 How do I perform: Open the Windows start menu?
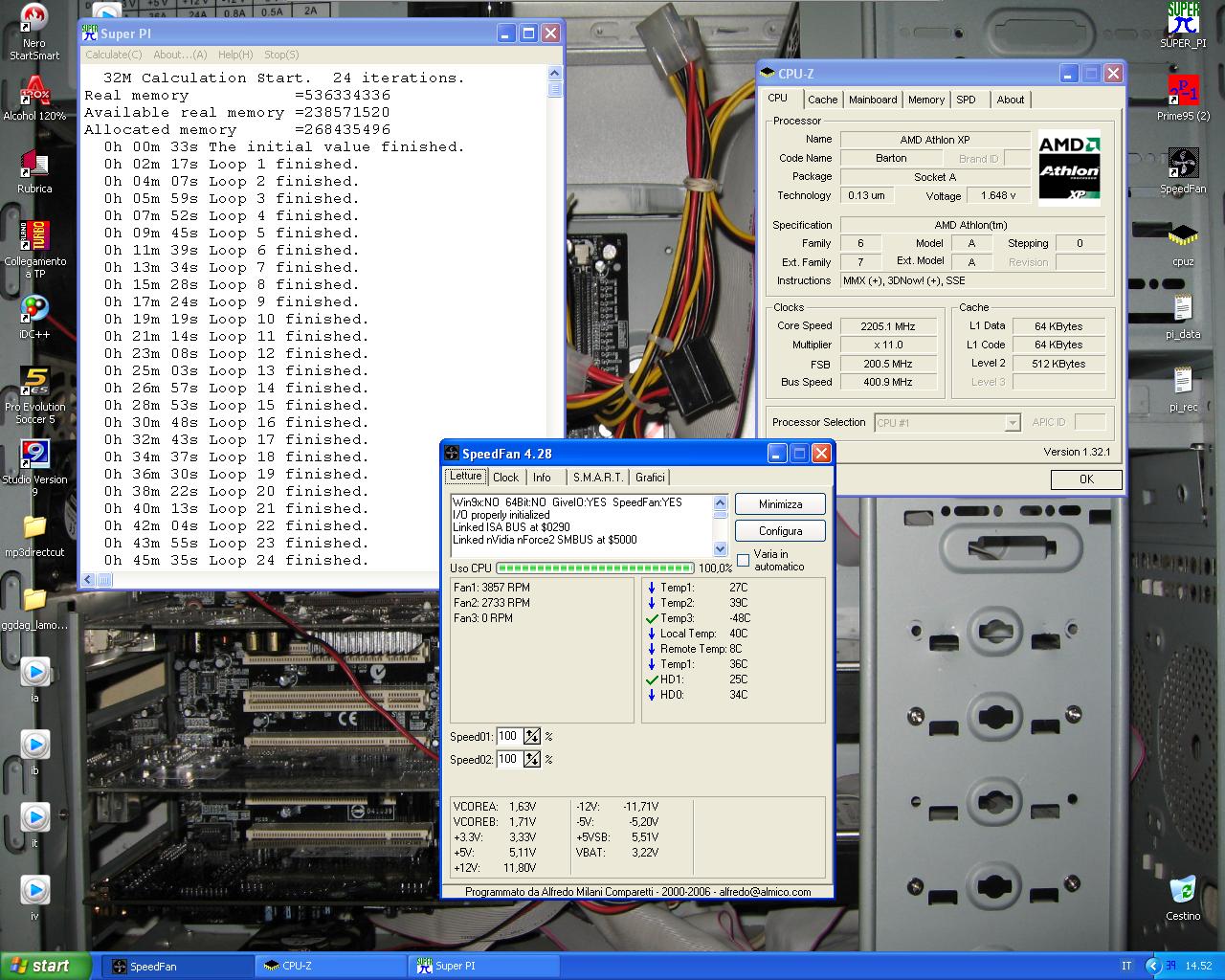(46, 966)
